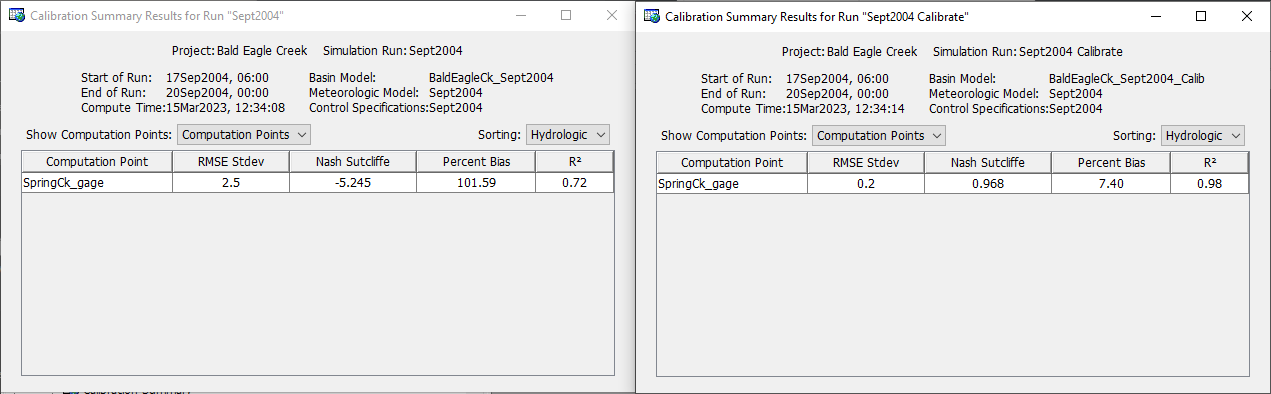Select the 0.968 Nash Sutcliffe cell
Screen dimensions: 1271x394
click(987, 183)
